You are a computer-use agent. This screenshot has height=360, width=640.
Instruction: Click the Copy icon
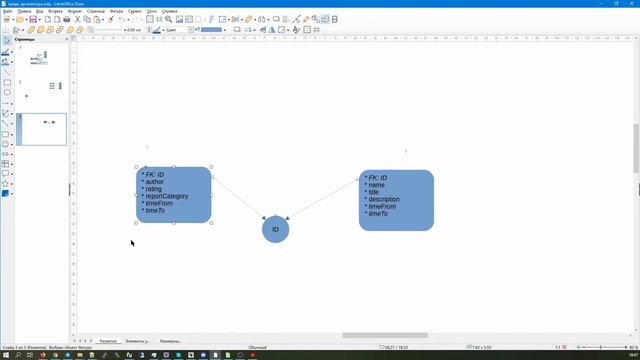pos(87,20)
